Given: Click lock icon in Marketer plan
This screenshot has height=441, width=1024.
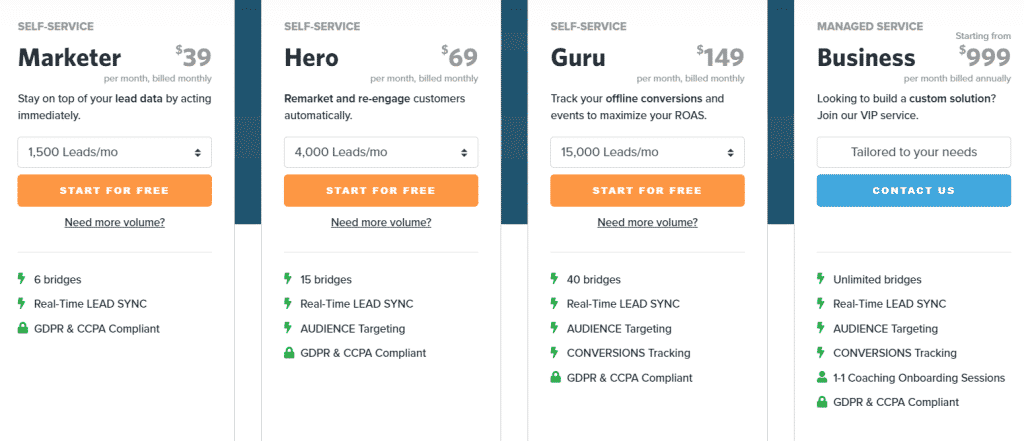Looking at the screenshot, I should pos(22,328).
